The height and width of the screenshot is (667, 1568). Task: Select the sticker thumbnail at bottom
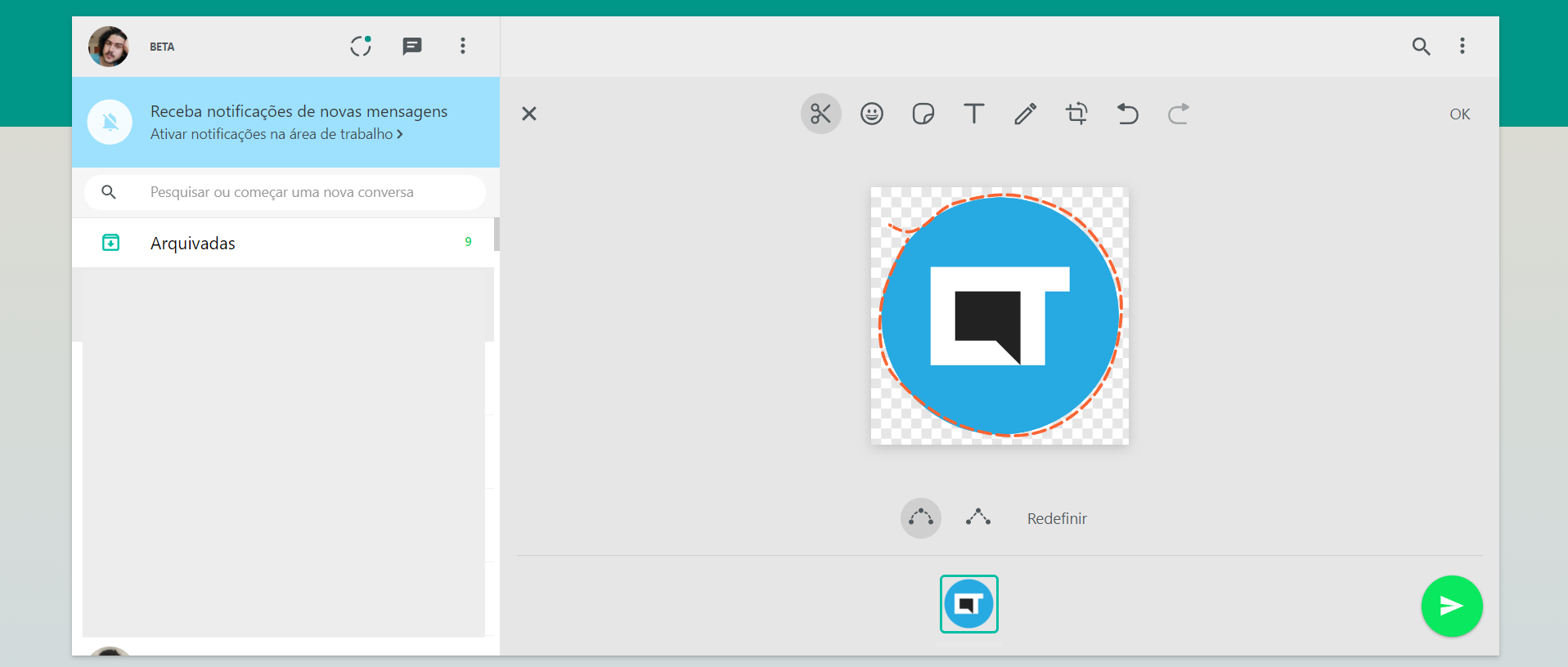[969, 604]
